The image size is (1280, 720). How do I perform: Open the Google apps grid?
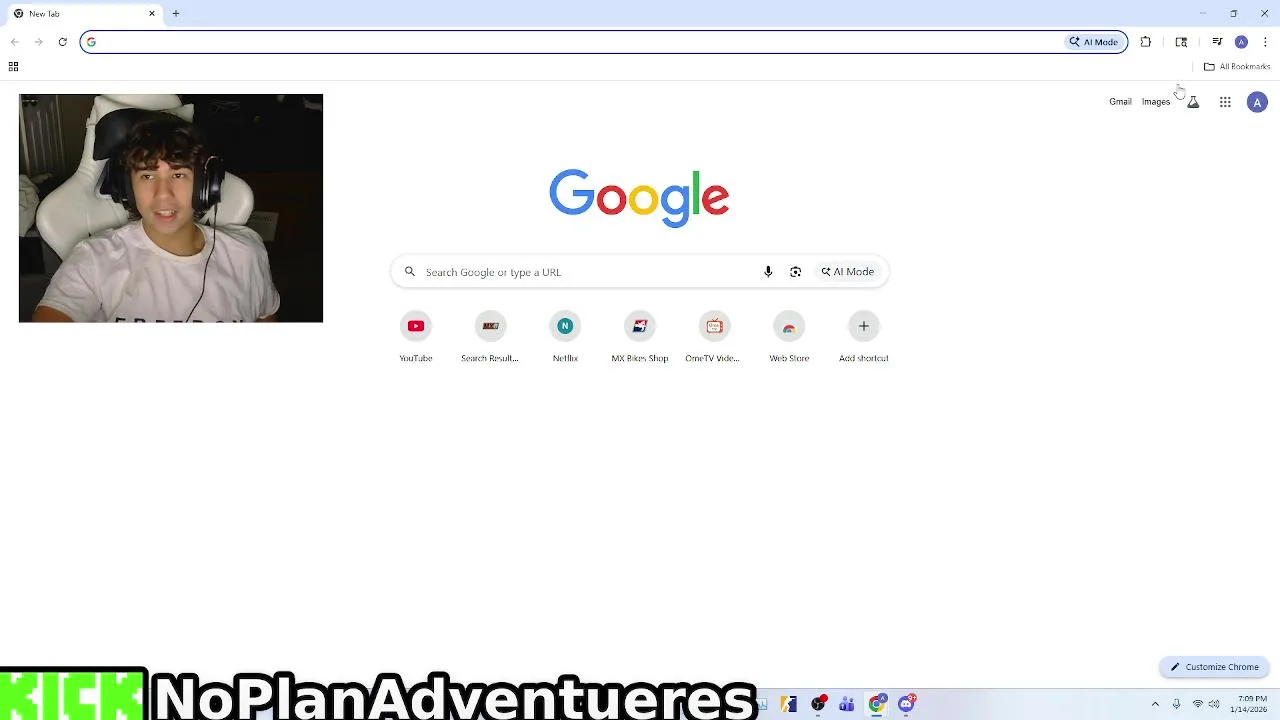coord(1225,102)
